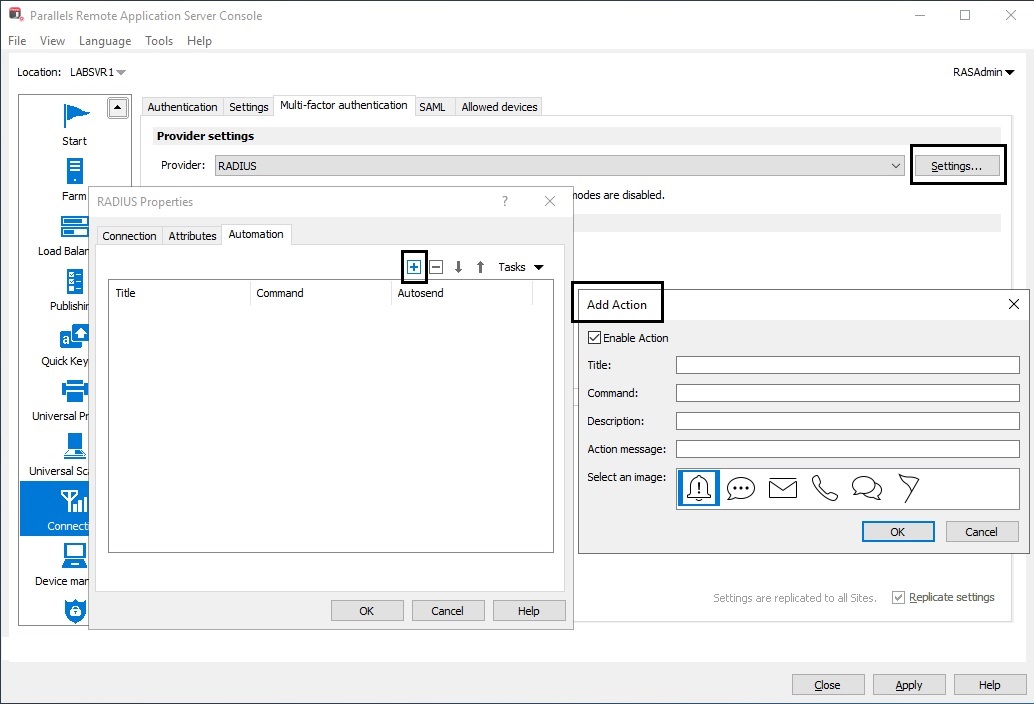This screenshot has height=704, width=1034.
Task: Open the View menu
Action: [x=52, y=41]
